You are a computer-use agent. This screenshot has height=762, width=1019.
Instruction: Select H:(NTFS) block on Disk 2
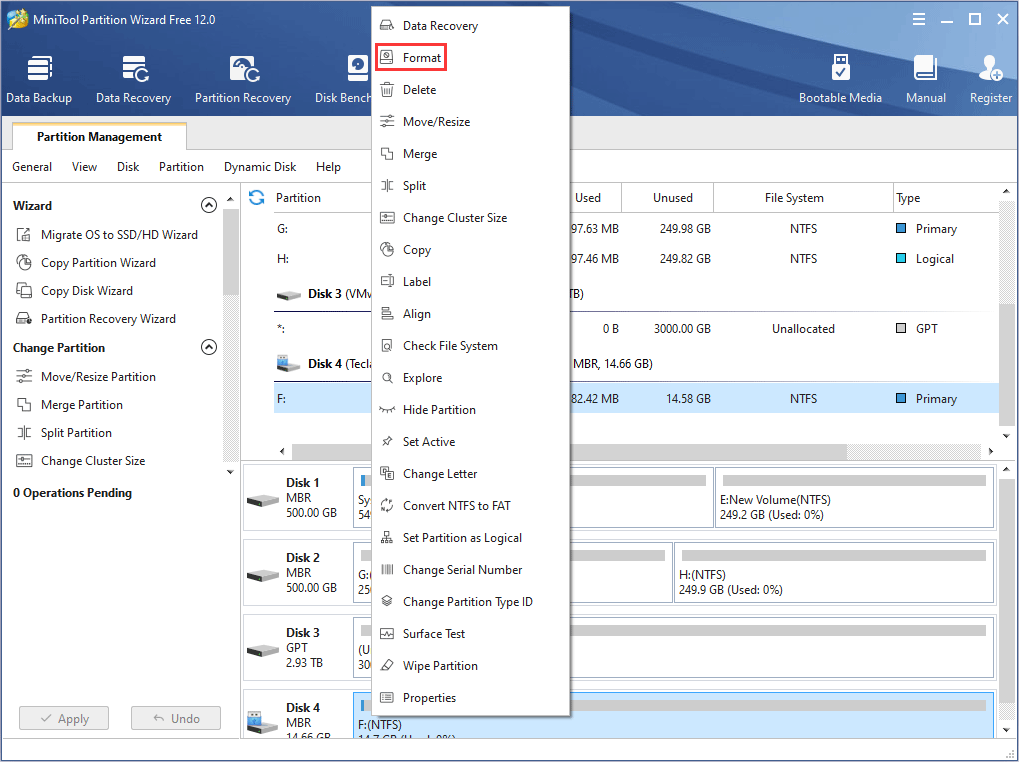[834, 572]
